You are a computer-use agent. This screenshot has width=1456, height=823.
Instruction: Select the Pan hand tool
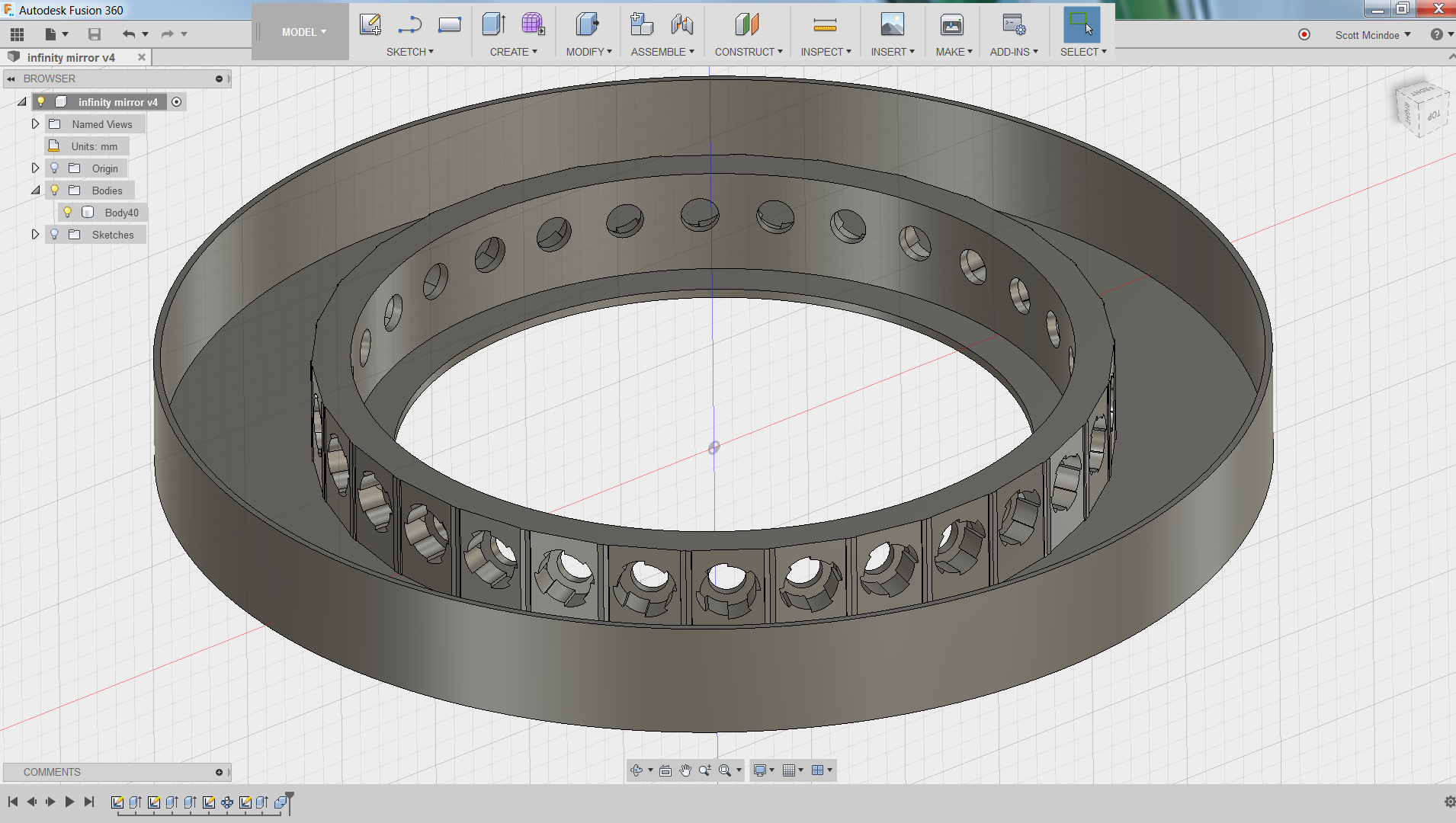click(685, 770)
